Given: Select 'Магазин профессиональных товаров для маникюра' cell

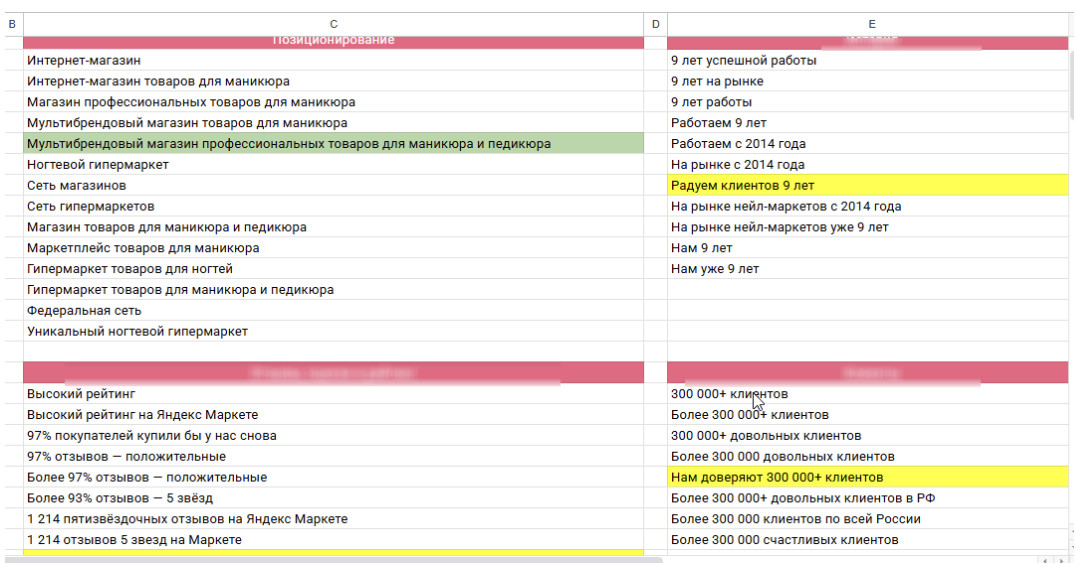Looking at the screenshot, I should coord(334,102).
